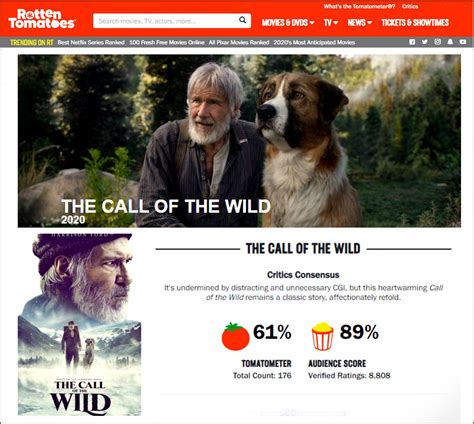Click into the movie search field
This screenshot has height=424, width=474.
pyautogui.click(x=166, y=21)
